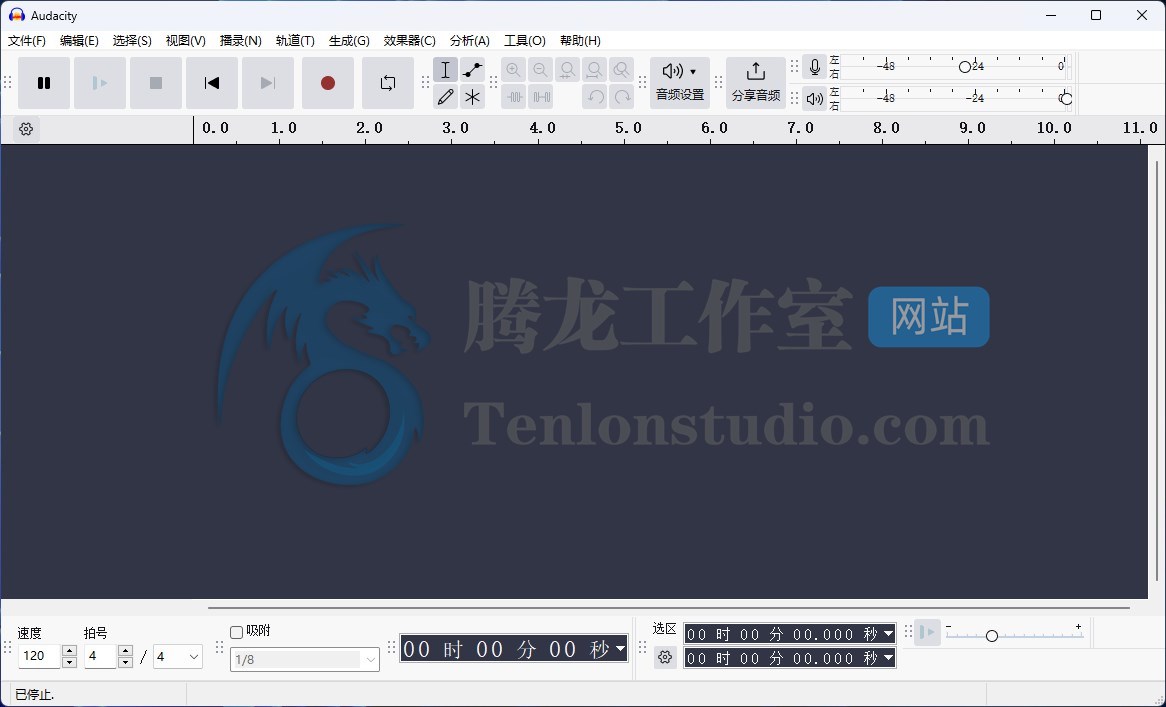Click the Pause transport button
This screenshot has width=1166, height=707.
pos(44,83)
